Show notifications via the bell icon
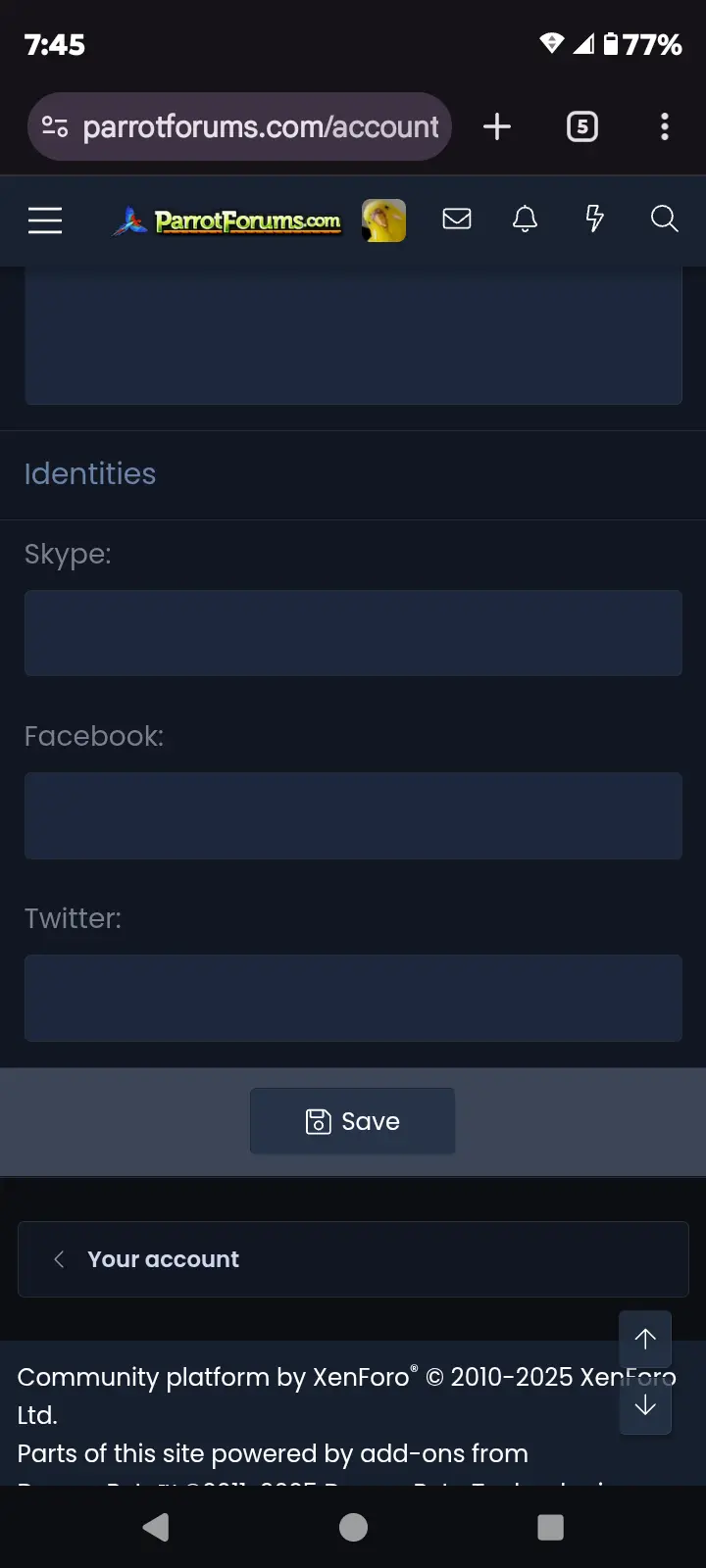 tap(526, 220)
